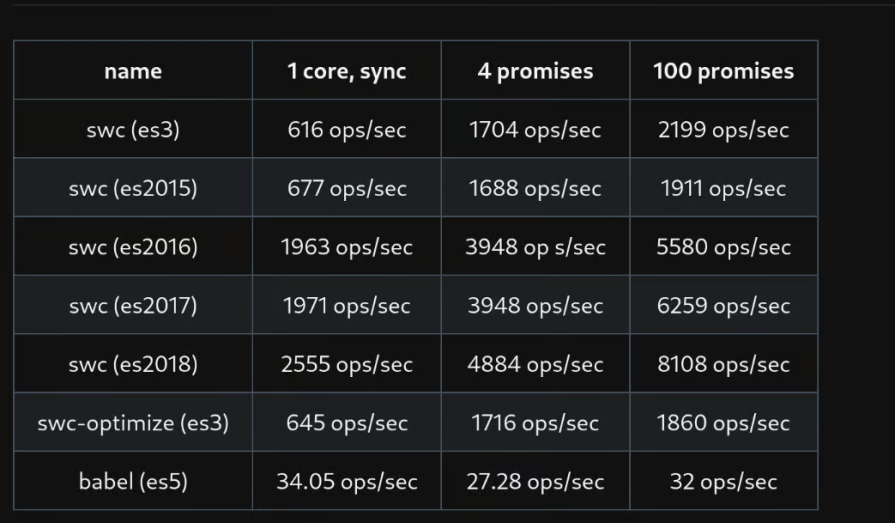895x523 pixels.
Task: Click the "27.28 ops/sec" cell
Action: [535, 482]
